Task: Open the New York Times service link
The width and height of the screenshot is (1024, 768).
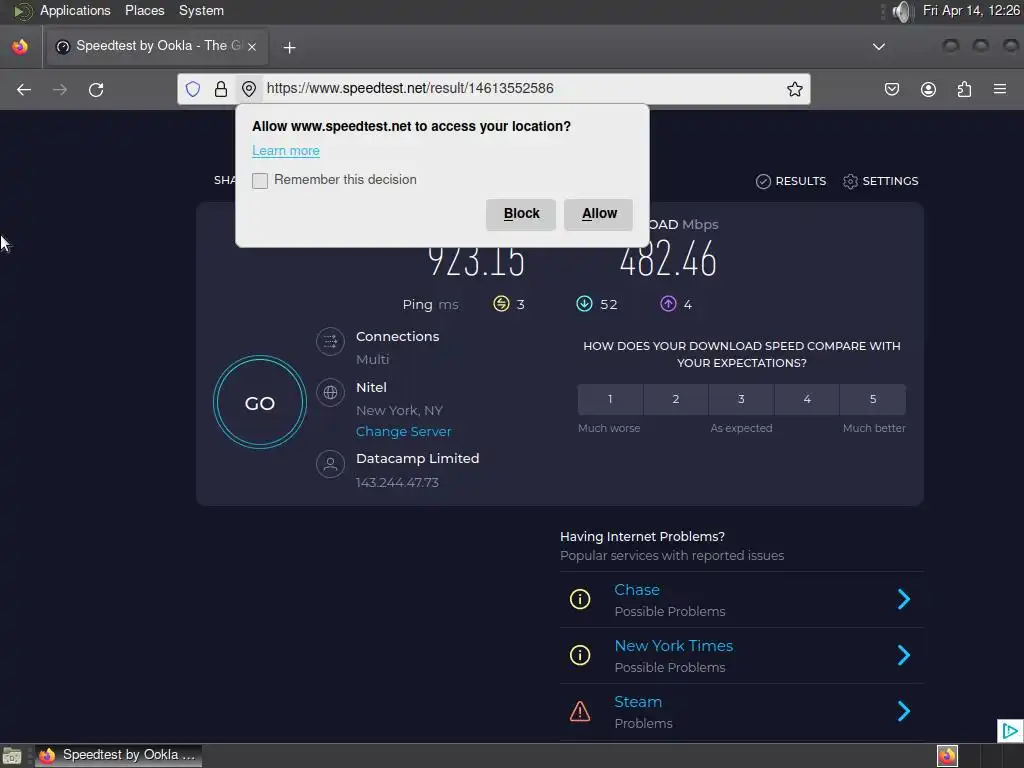Action: (x=673, y=646)
